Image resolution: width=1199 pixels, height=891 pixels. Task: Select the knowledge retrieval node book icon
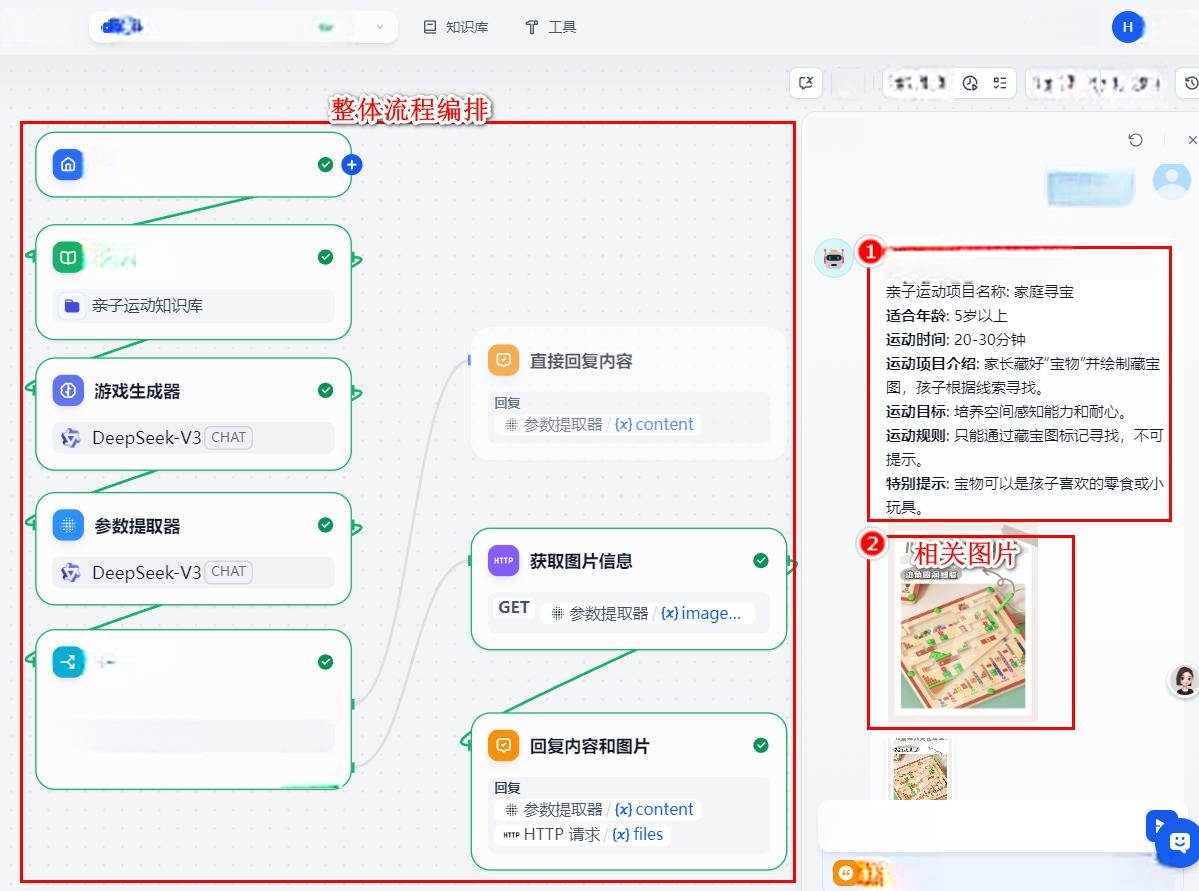tap(68, 257)
